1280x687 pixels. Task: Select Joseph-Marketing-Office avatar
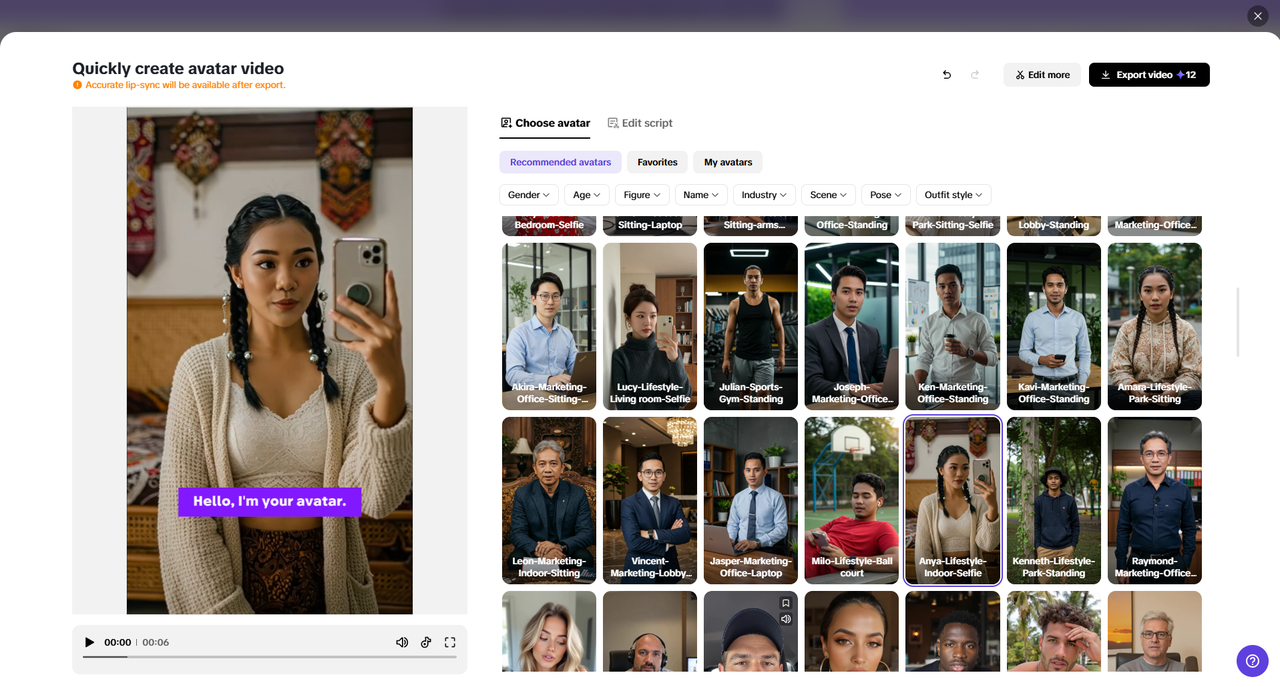pos(852,326)
